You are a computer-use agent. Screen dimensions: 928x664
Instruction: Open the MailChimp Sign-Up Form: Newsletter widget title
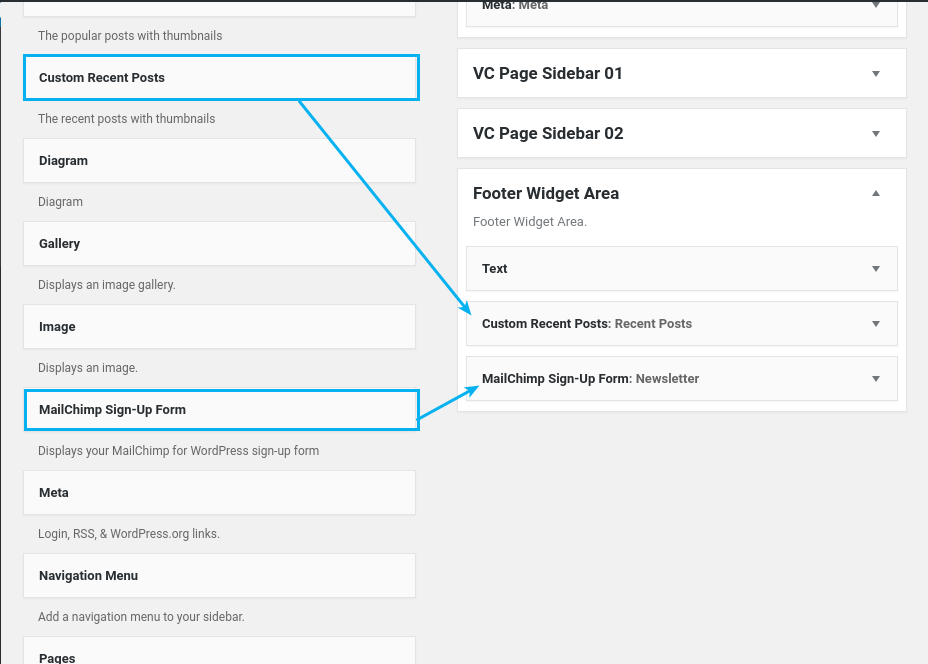[x=590, y=379]
